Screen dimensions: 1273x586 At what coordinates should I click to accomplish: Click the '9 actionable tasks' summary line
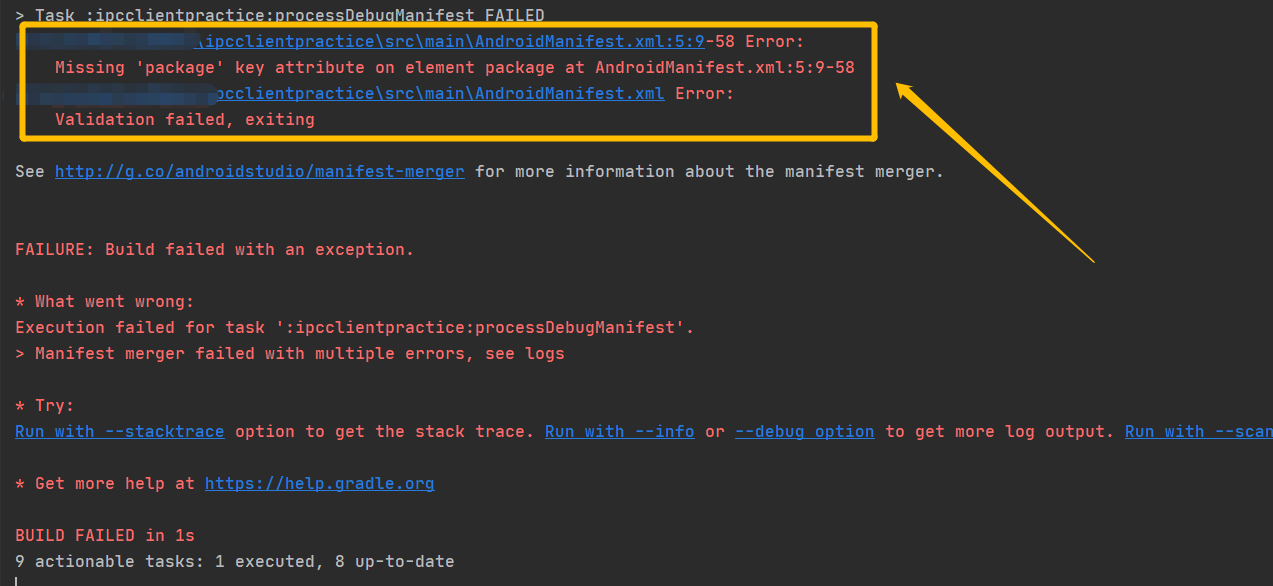tap(235, 562)
